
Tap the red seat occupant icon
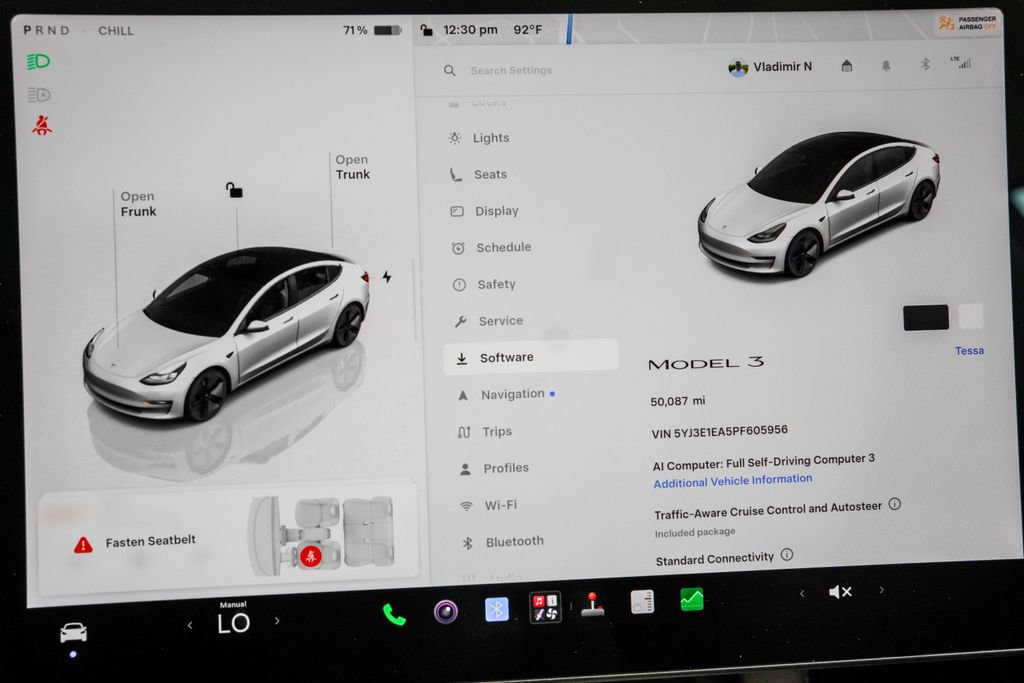pyautogui.click(x=311, y=556)
